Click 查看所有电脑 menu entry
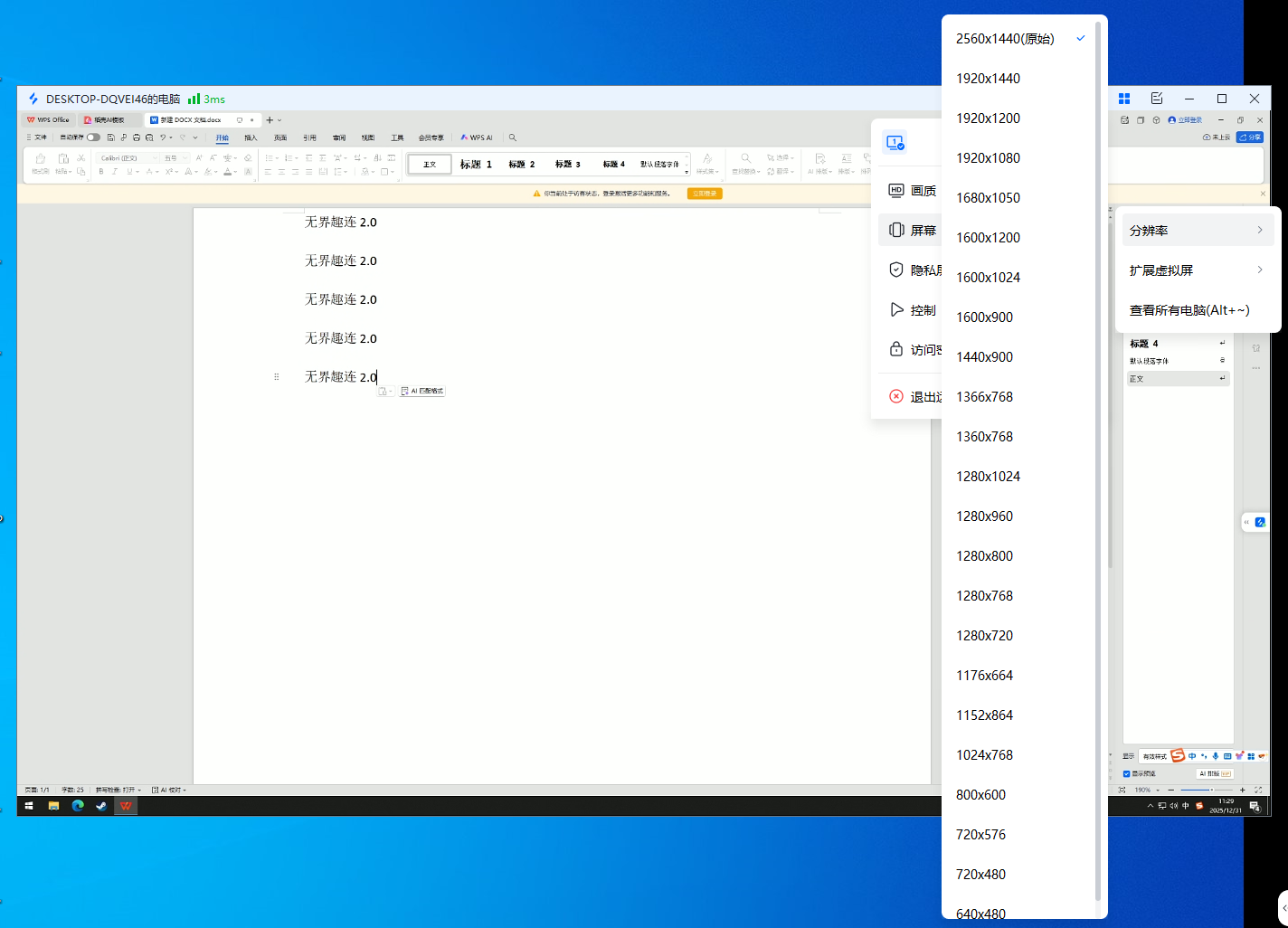This screenshot has width=1288, height=928. coord(1189,310)
